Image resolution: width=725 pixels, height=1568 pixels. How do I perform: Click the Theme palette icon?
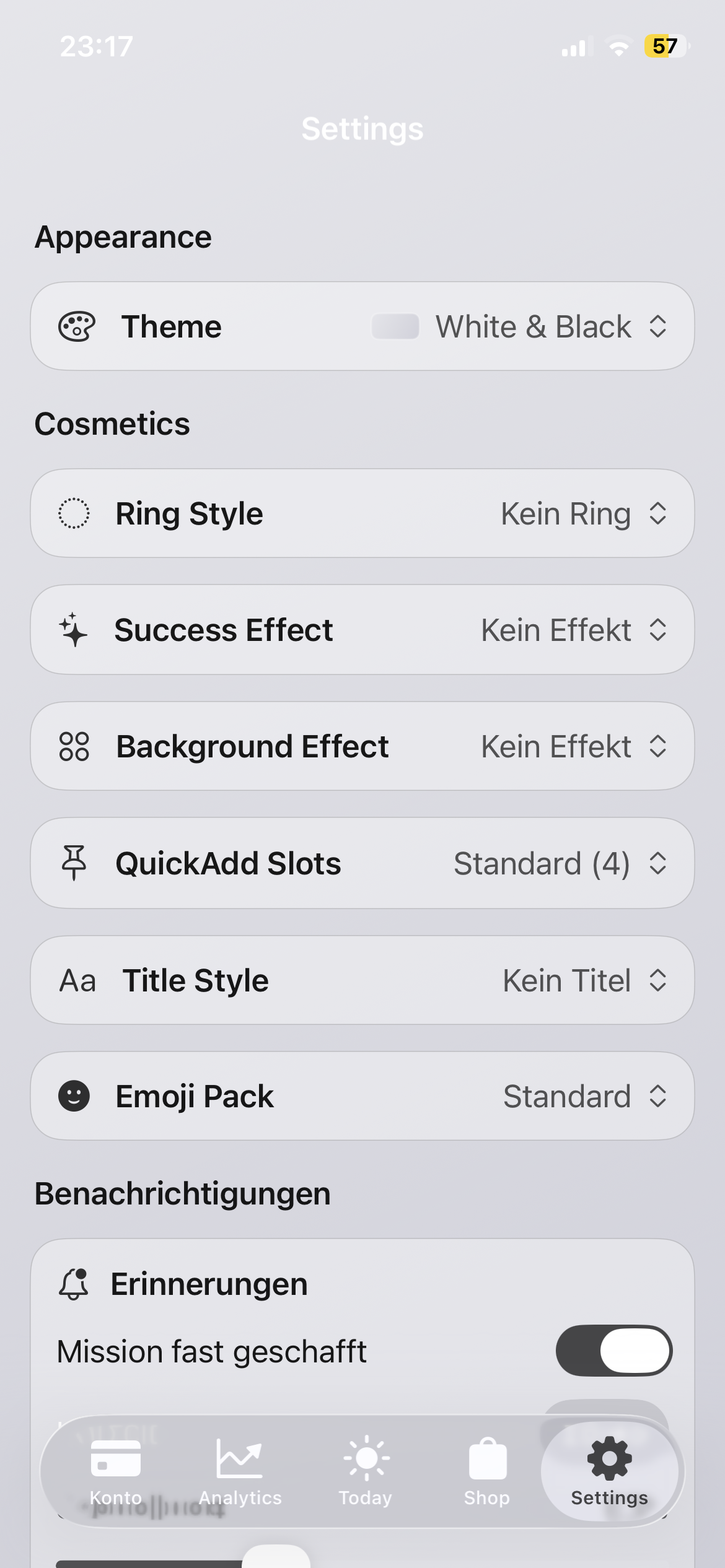tap(76, 326)
